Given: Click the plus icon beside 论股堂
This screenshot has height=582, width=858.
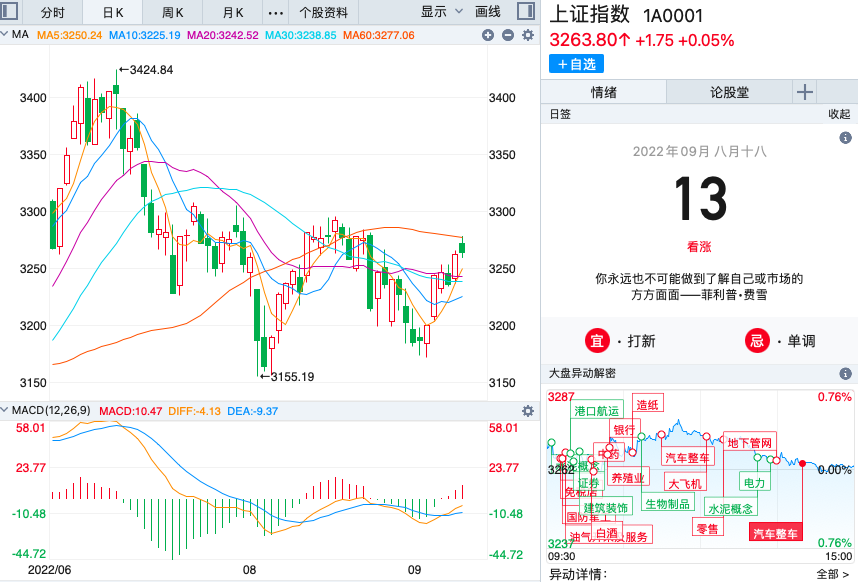Looking at the screenshot, I should (805, 92).
